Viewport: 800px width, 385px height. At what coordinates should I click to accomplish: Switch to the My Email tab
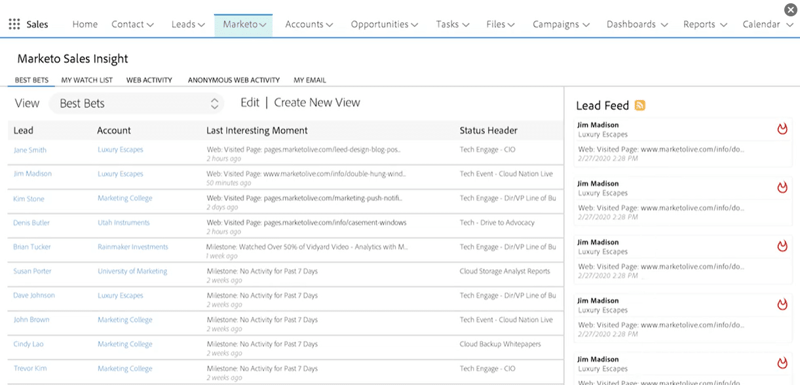310,80
